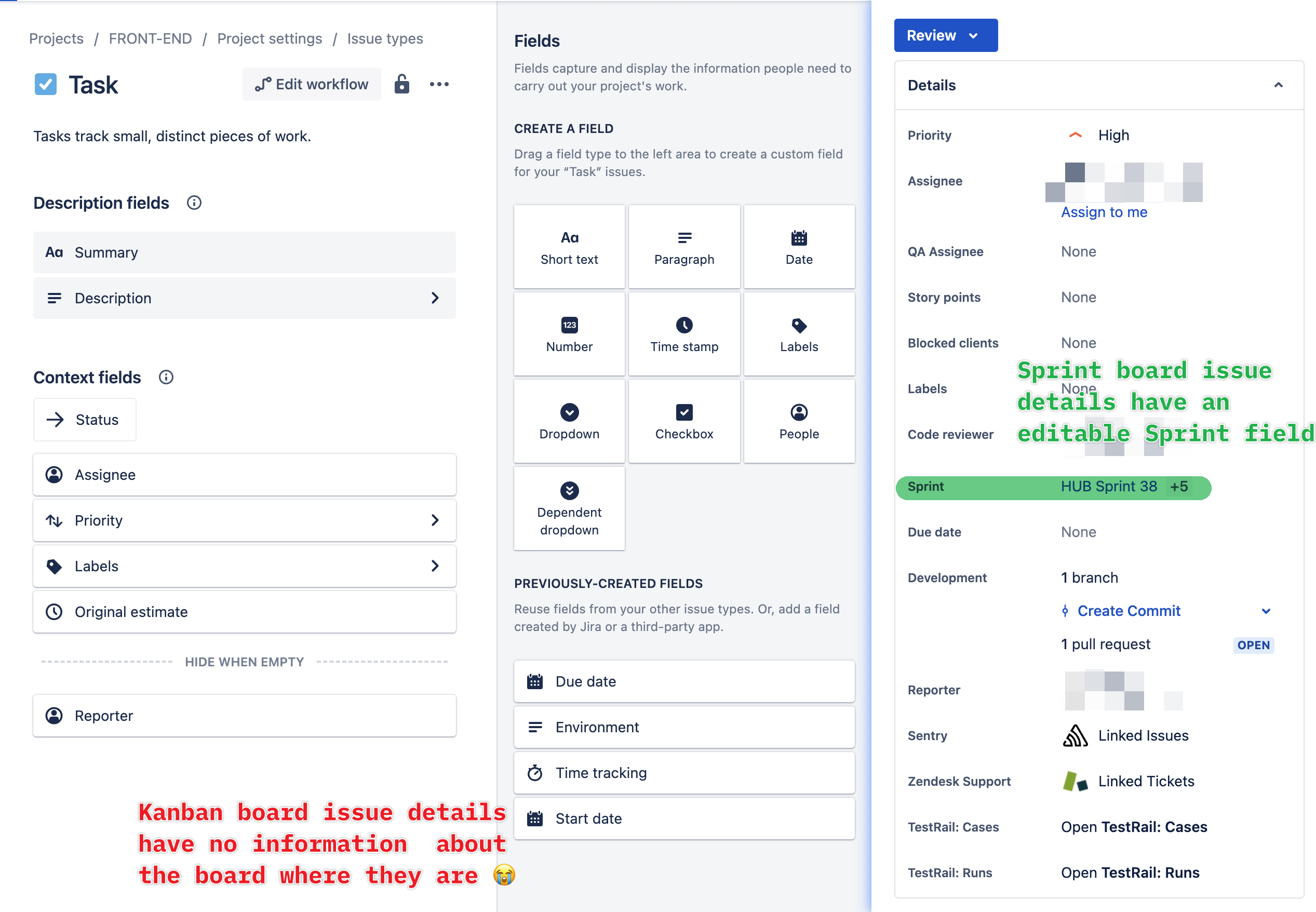Select the Original estimate field row
The width and height of the screenshot is (1316, 912).
tap(244, 612)
